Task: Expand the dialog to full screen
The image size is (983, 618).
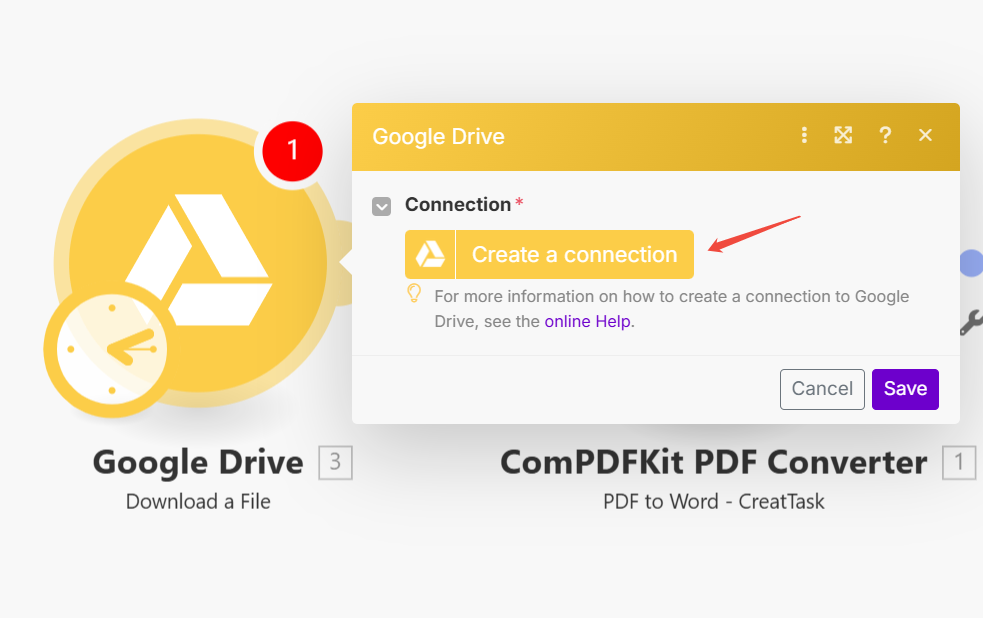Action: (x=843, y=135)
